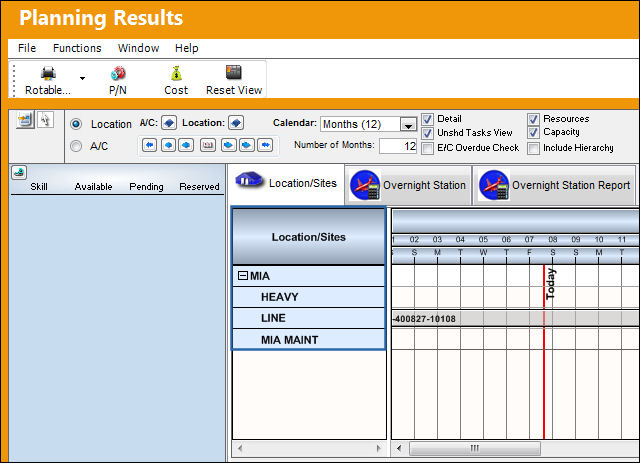
Task: Open the Calendar Months (12) dropdown
Action: point(408,125)
